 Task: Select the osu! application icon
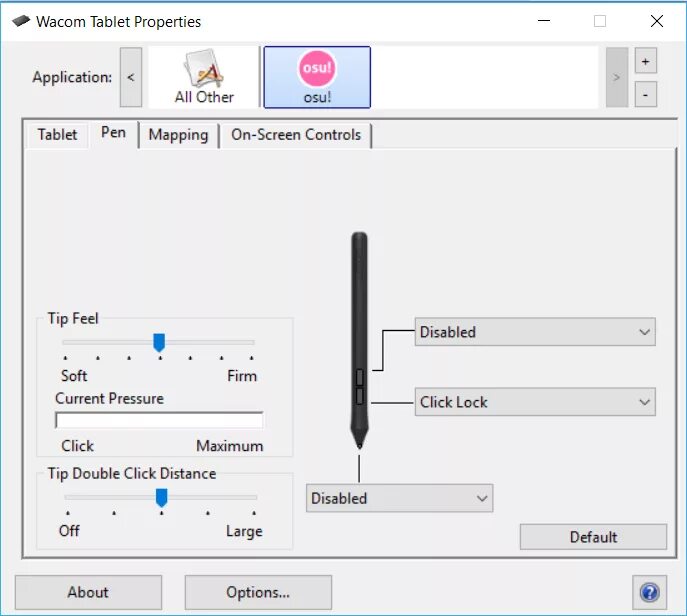tap(317, 77)
